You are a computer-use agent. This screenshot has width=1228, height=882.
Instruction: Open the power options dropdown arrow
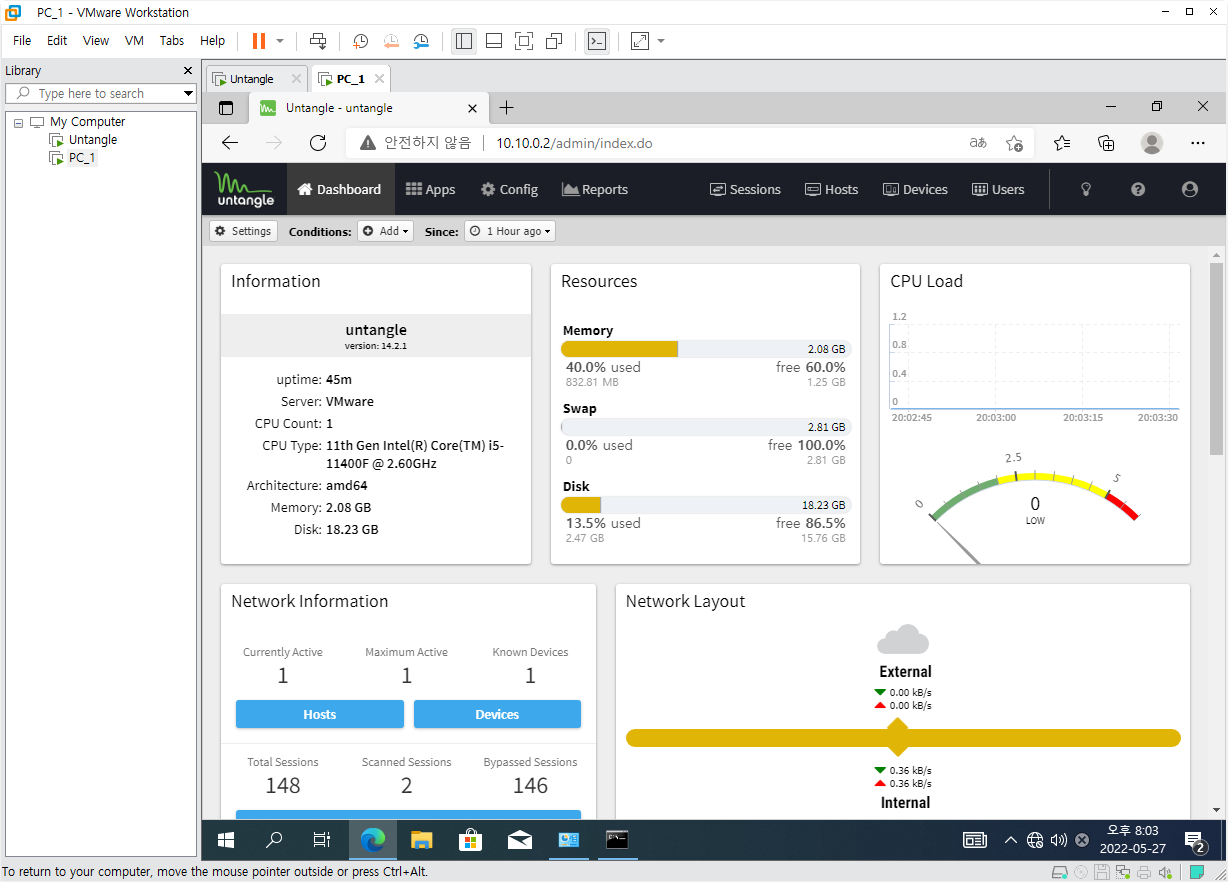tap(280, 41)
